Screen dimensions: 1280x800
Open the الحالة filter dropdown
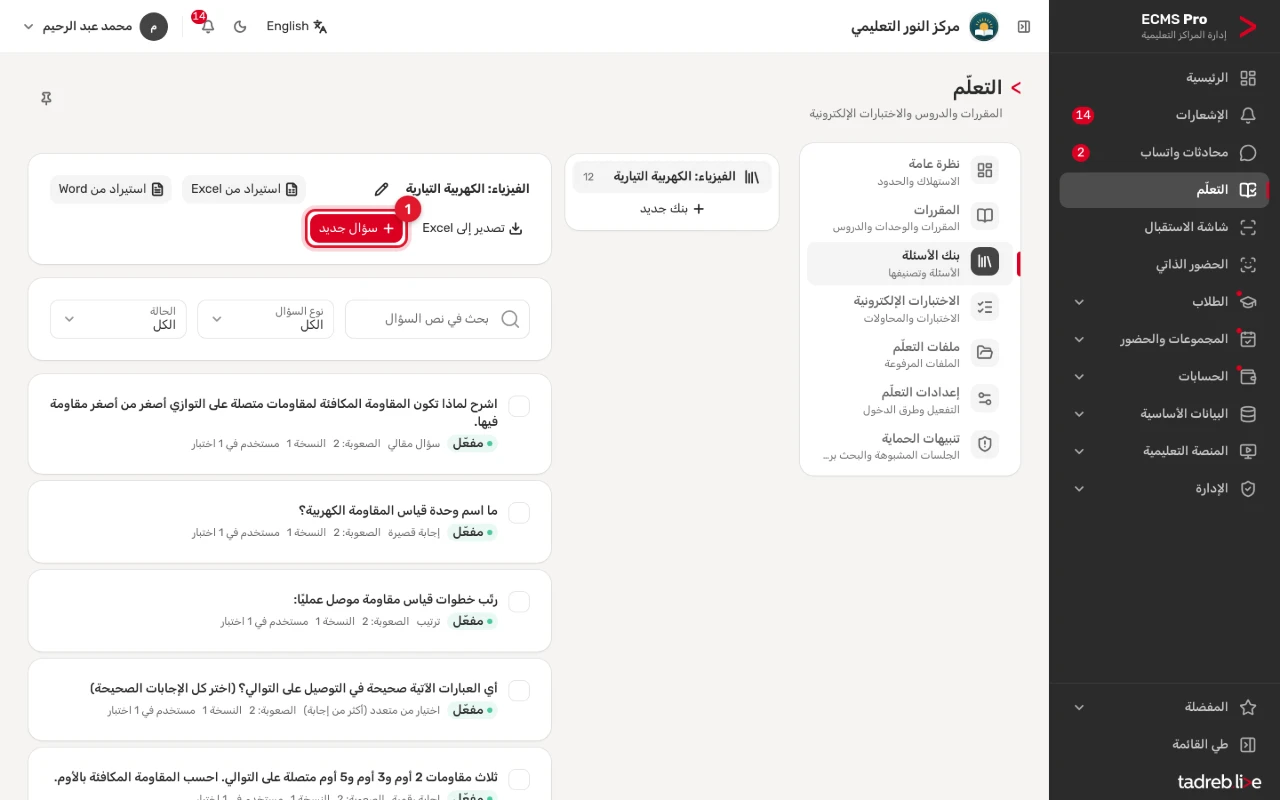pyautogui.click(x=118, y=319)
